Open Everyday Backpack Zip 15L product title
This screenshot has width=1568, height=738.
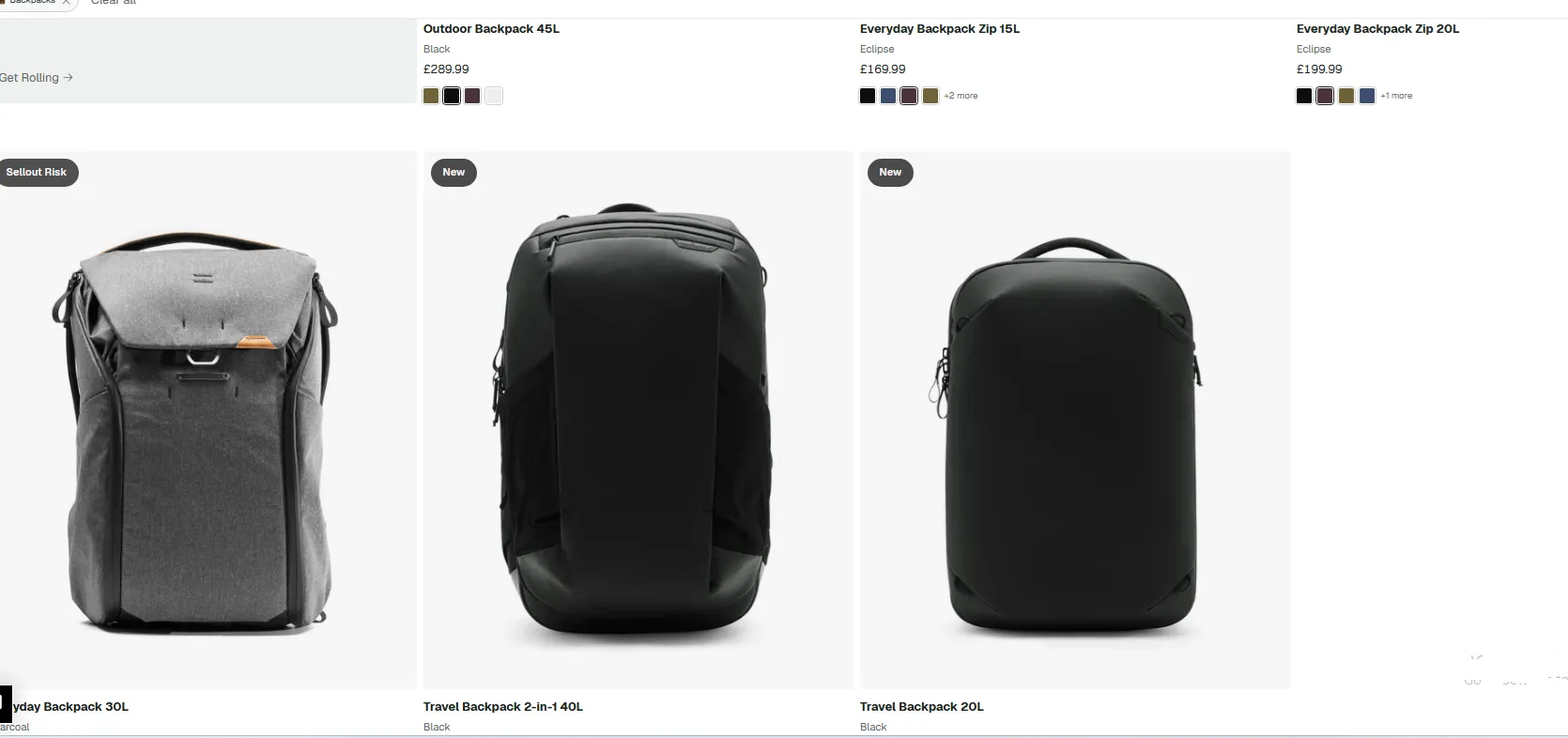940,29
